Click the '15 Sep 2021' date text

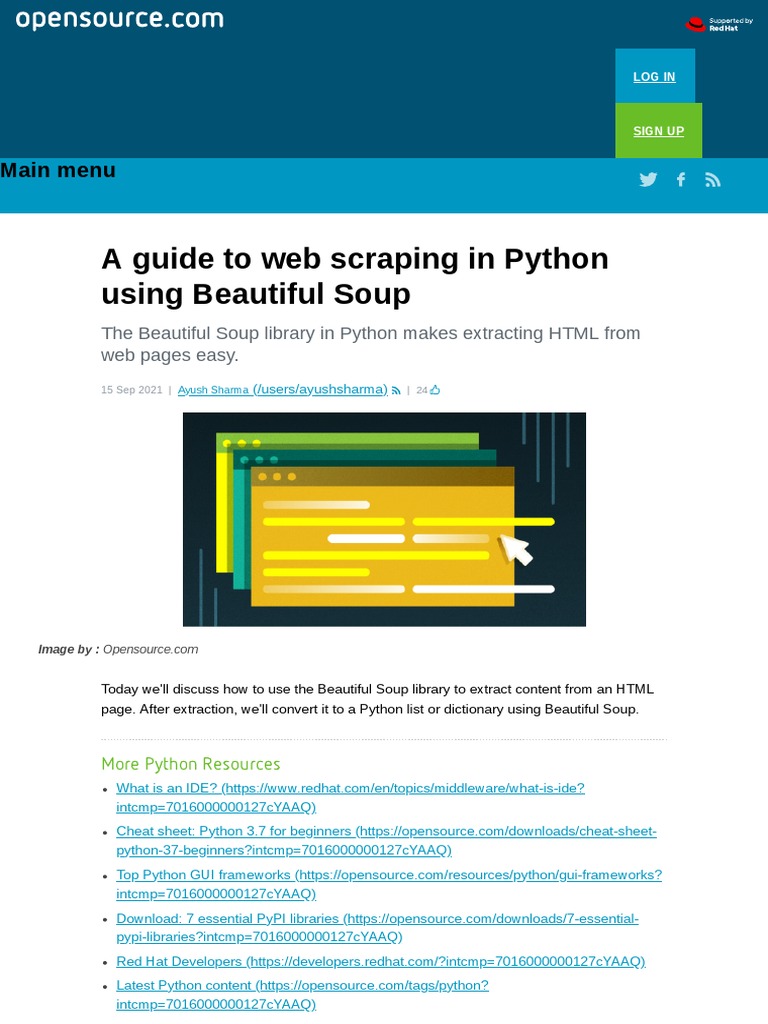(x=131, y=390)
